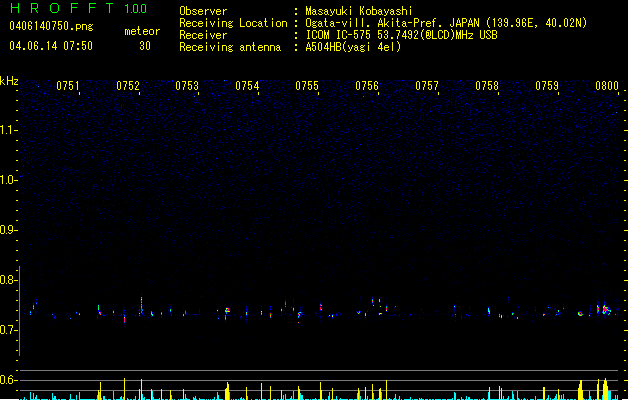Click the date 04.06.14 07:50

[51, 46]
